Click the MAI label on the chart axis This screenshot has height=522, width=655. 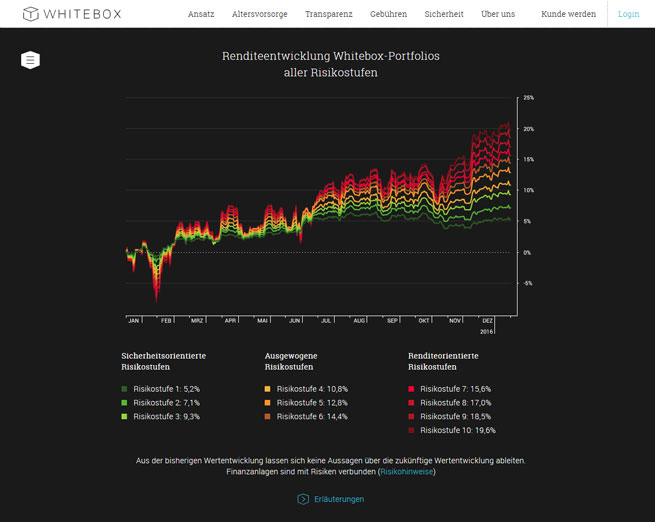click(x=262, y=321)
